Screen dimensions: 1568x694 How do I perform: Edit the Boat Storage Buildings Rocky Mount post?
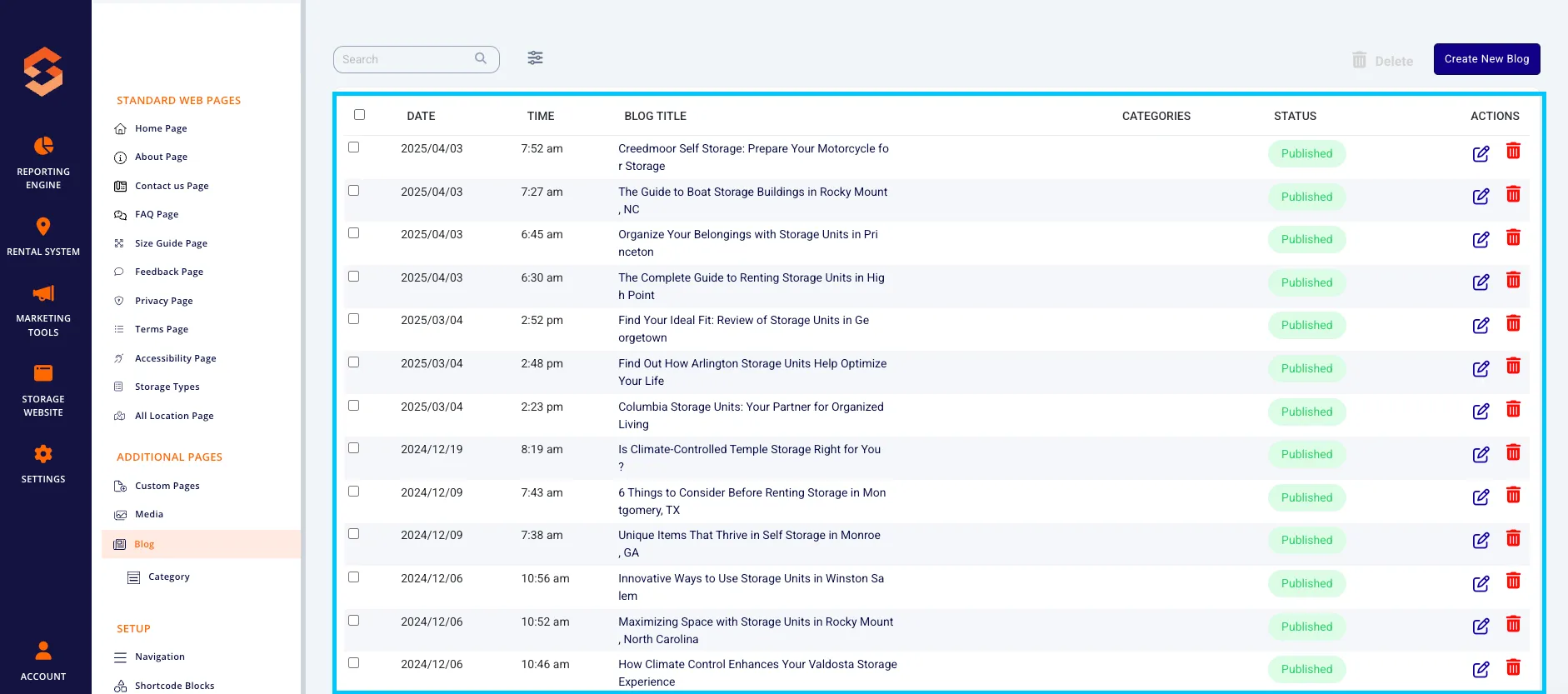tap(1481, 197)
